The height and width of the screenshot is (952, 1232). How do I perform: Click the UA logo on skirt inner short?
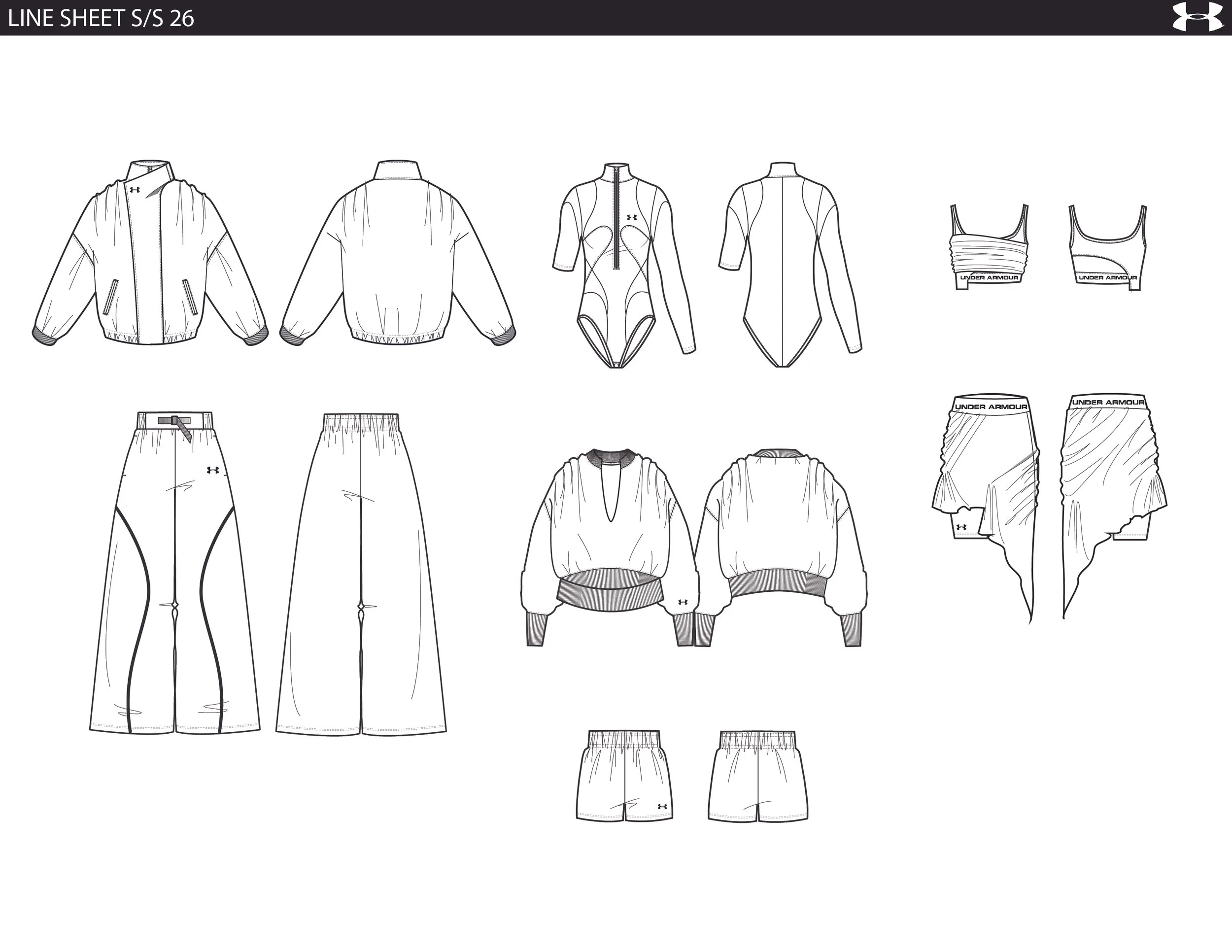[x=961, y=527]
